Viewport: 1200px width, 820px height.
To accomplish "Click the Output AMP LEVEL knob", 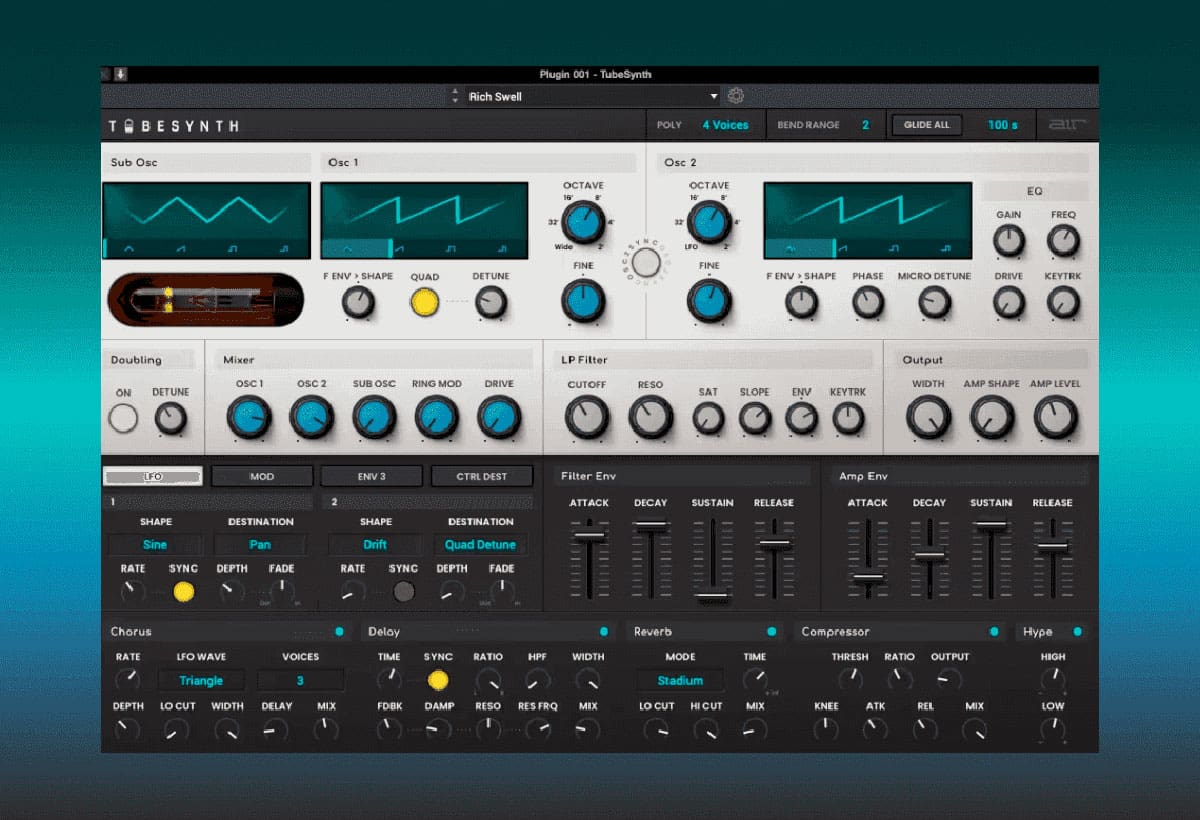I will click(1056, 417).
